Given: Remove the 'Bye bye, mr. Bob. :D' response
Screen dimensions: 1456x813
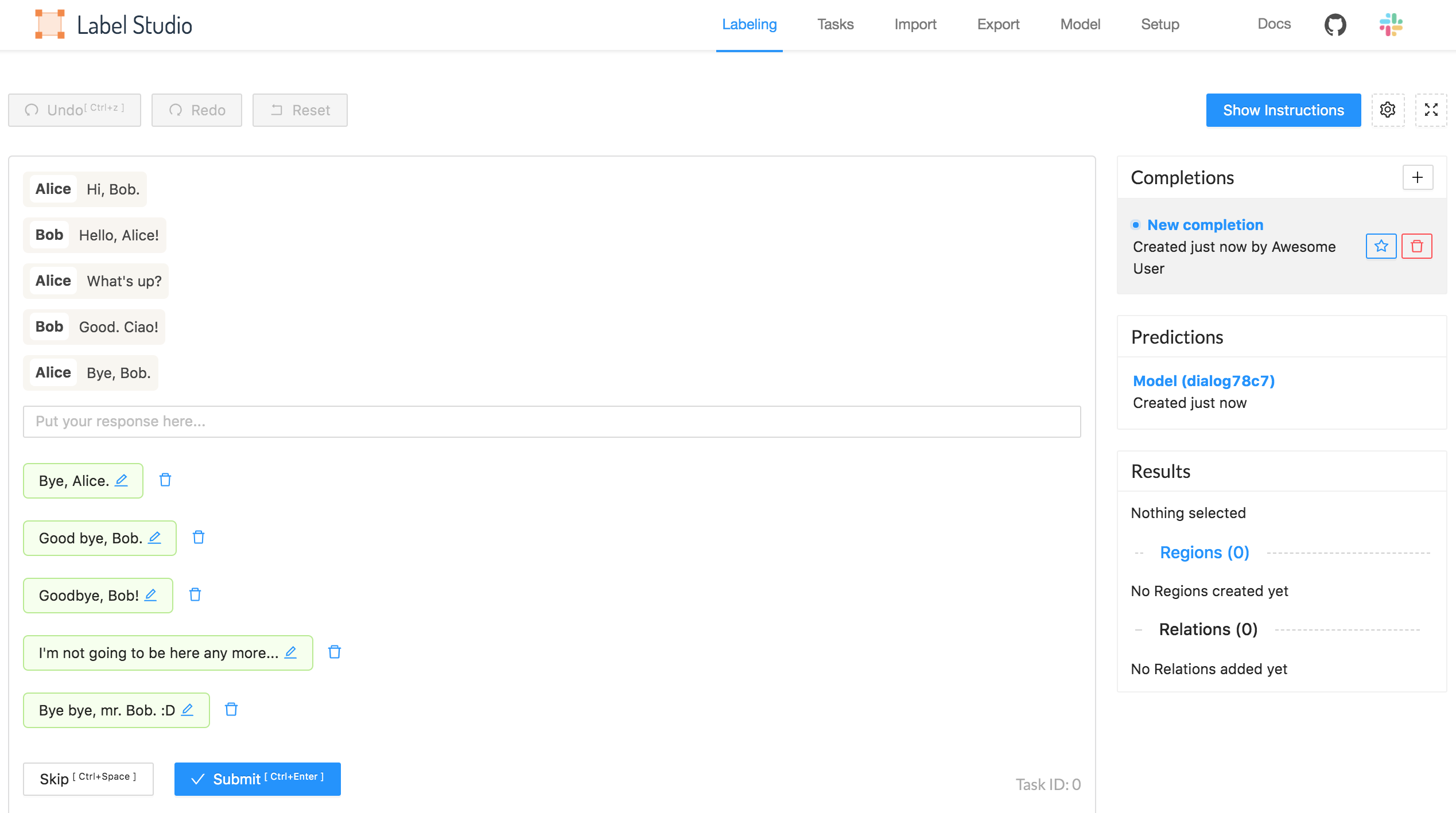Looking at the screenshot, I should tap(231, 710).
